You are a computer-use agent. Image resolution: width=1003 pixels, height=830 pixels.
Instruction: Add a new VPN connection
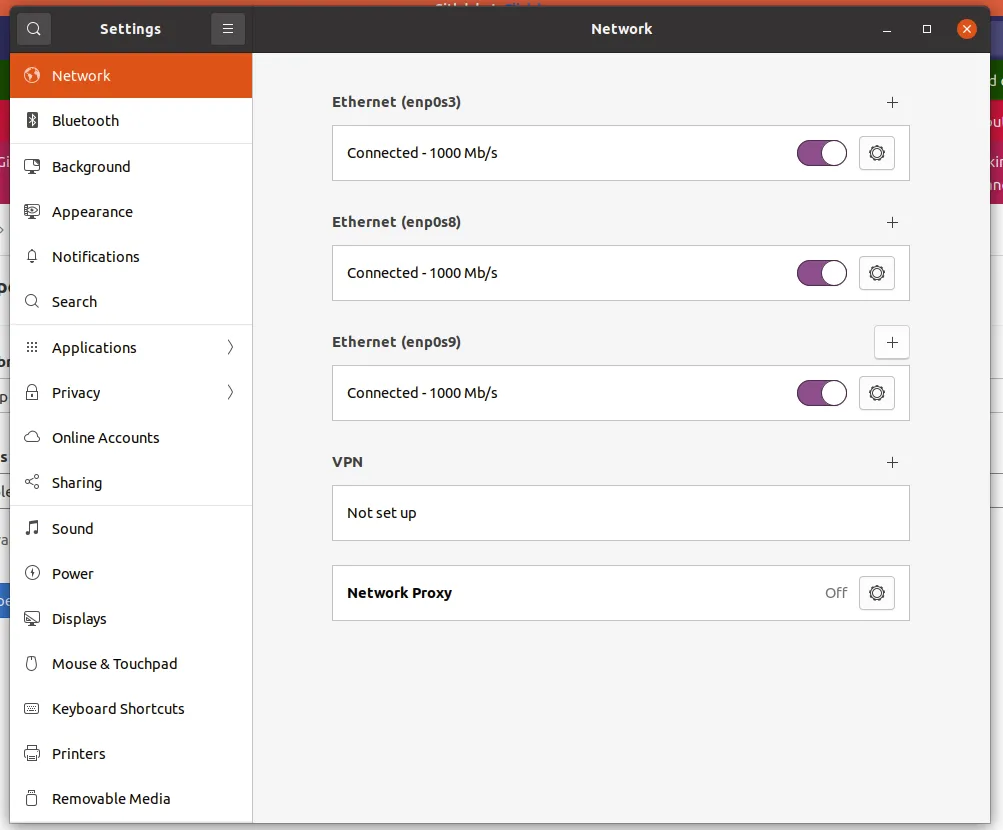893,462
